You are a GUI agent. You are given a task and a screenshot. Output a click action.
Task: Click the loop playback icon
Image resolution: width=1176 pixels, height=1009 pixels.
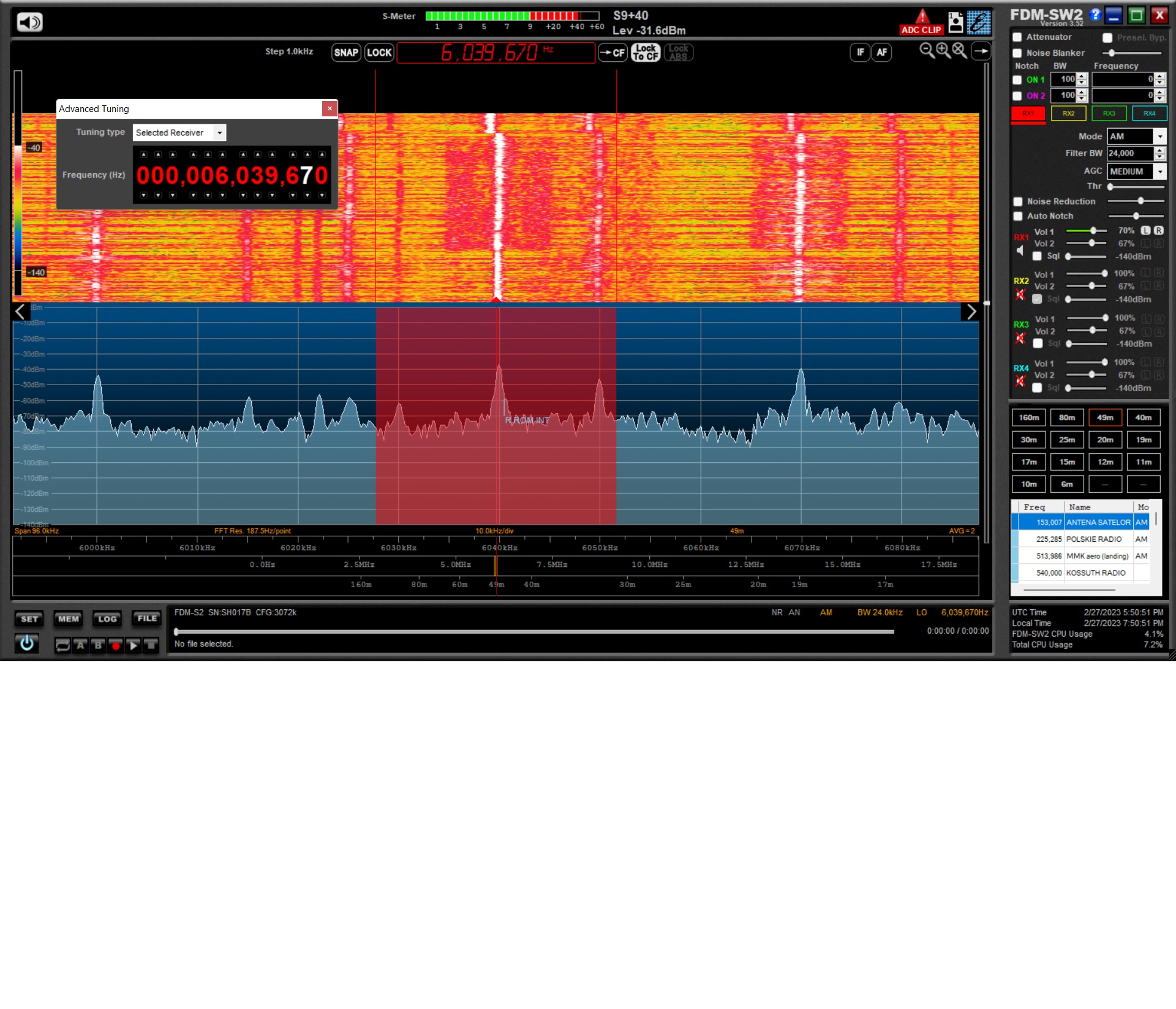[x=62, y=645]
